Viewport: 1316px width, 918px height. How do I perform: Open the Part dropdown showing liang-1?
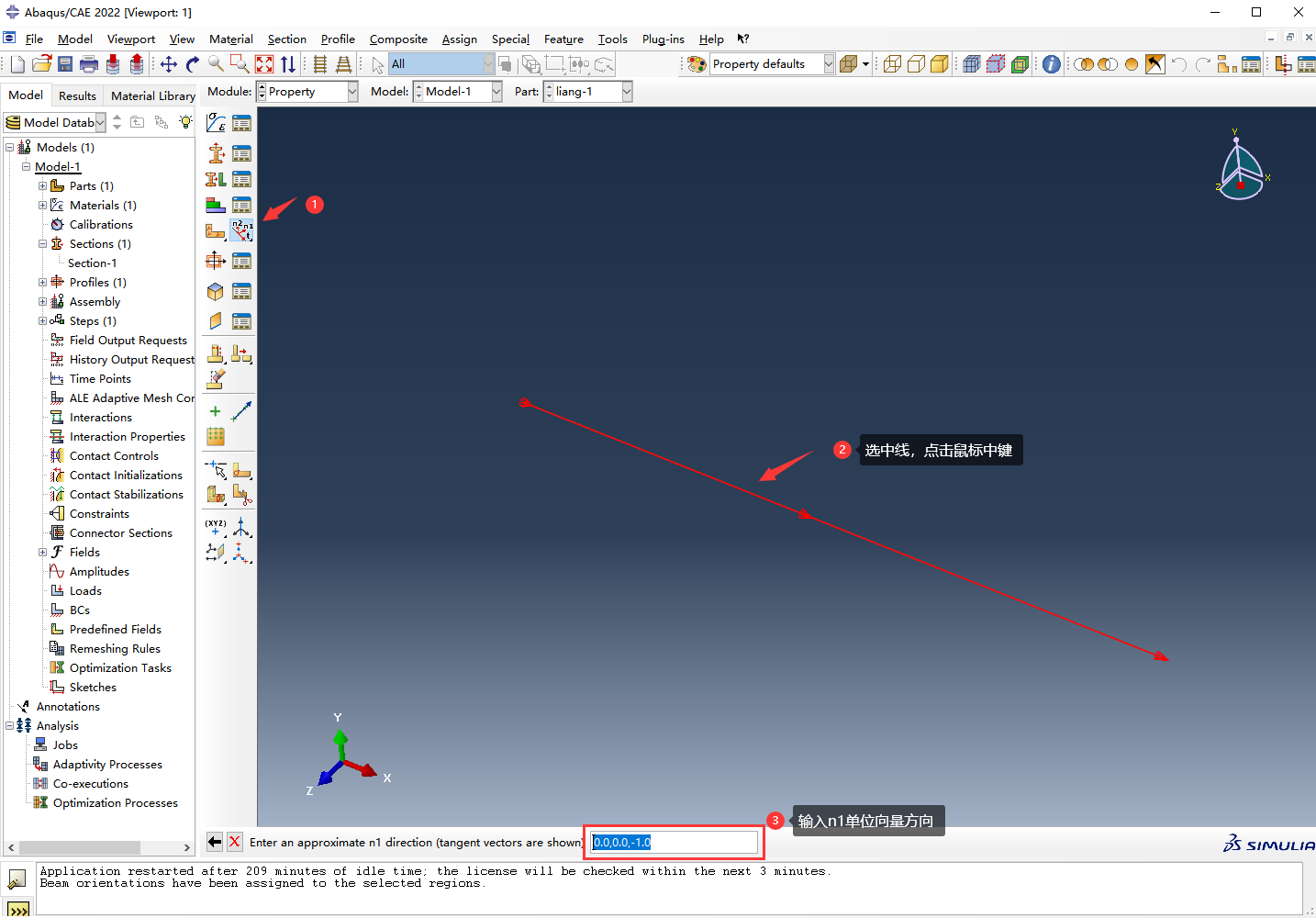tap(588, 92)
